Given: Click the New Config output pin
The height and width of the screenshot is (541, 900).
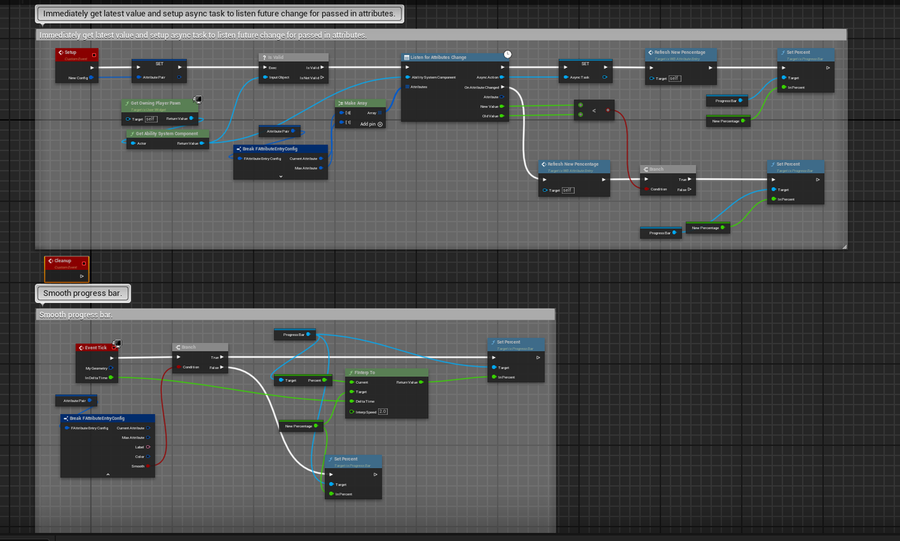Looking at the screenshot, I should tap(92, 77).
